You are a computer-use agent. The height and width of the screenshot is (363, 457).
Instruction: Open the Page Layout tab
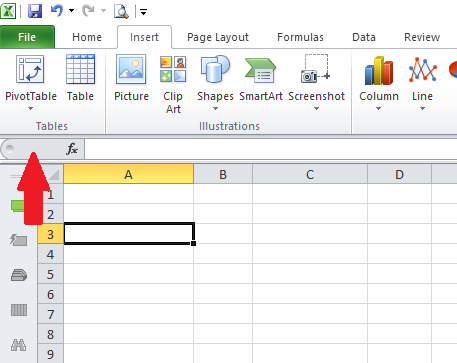coord(218,37)
